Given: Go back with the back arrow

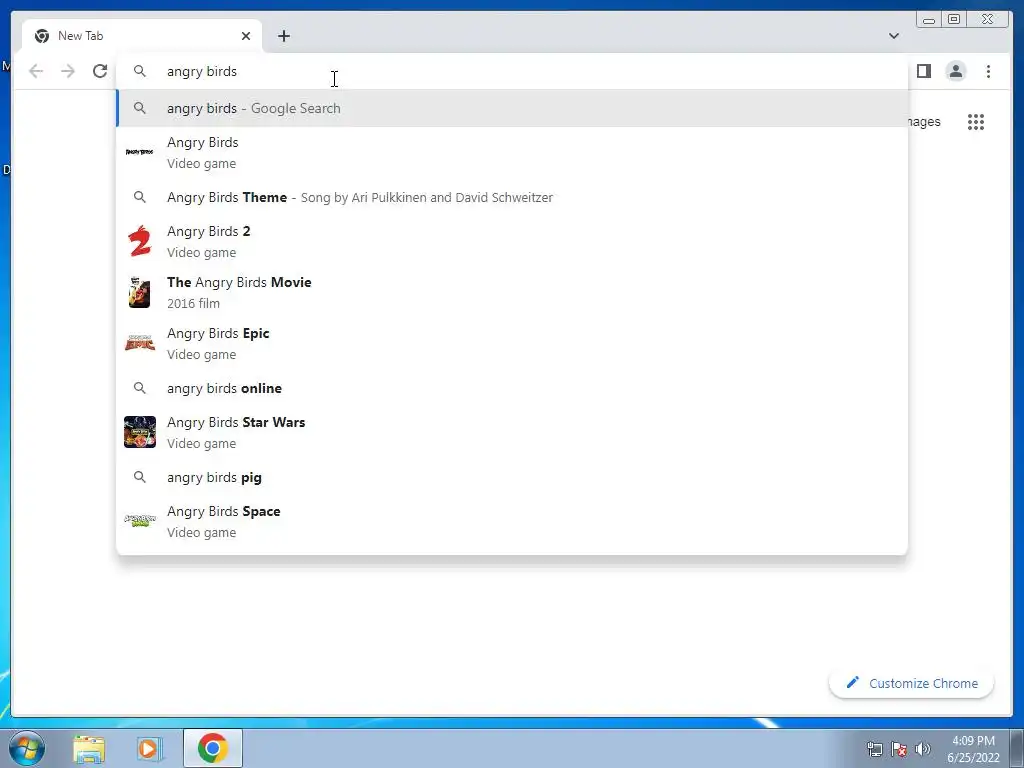Looking at the screenshot, I should click(x=36, y=71).
